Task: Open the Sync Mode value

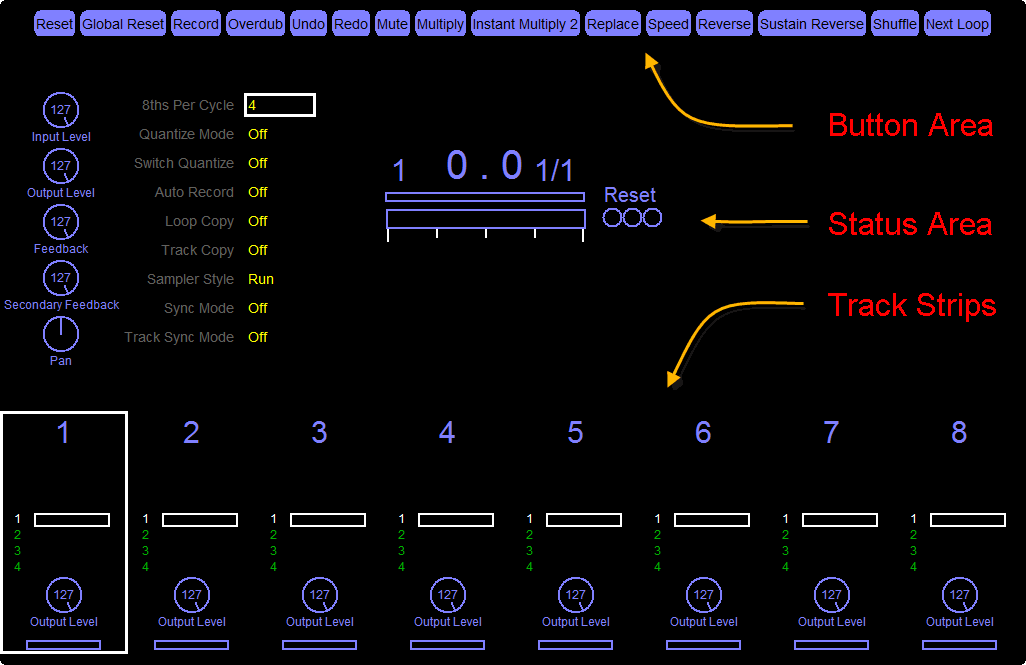Action: coord(258,308)
